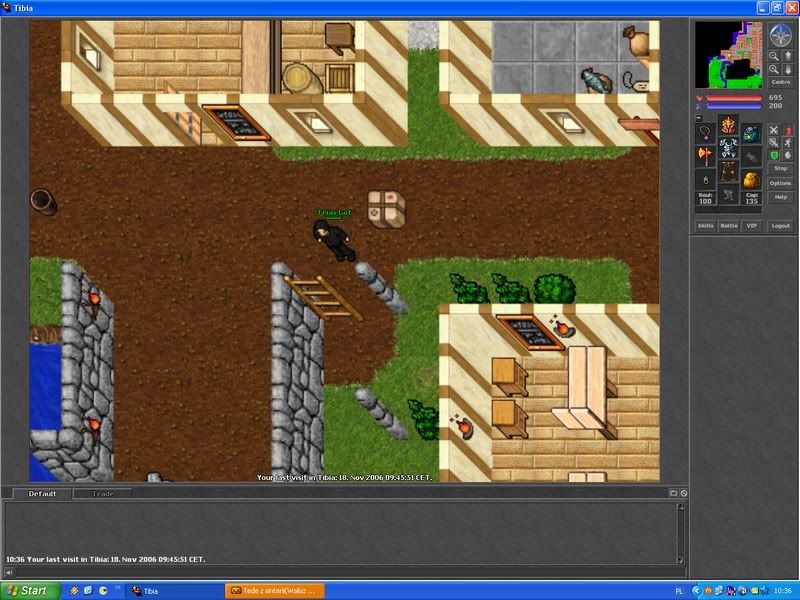The height and width of the screenshot is (600, 800).
Task: Toggle the secure mode hand icon
Action: click(x=788, y=155)
